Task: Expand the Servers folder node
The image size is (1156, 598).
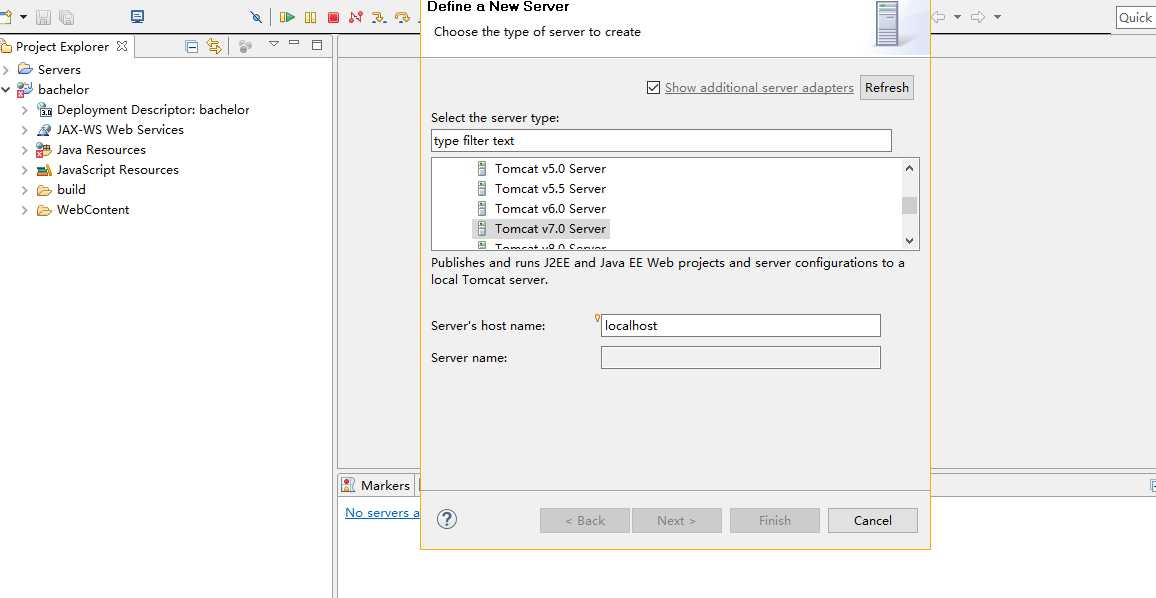Action: [6, 69]
